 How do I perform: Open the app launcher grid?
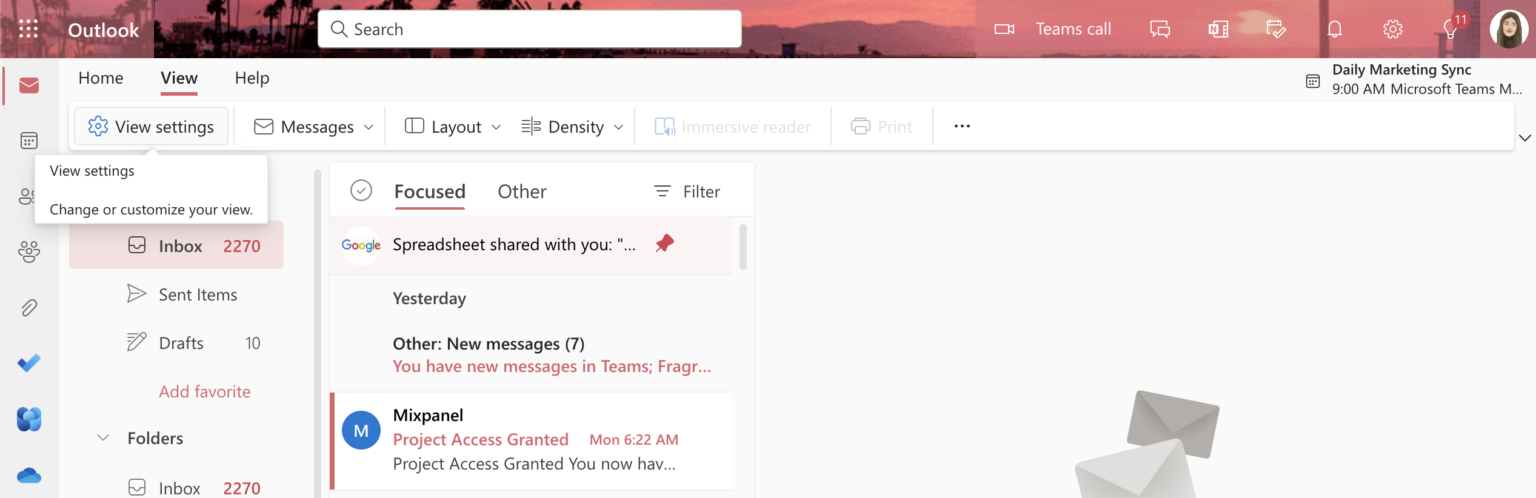(29, 29)
